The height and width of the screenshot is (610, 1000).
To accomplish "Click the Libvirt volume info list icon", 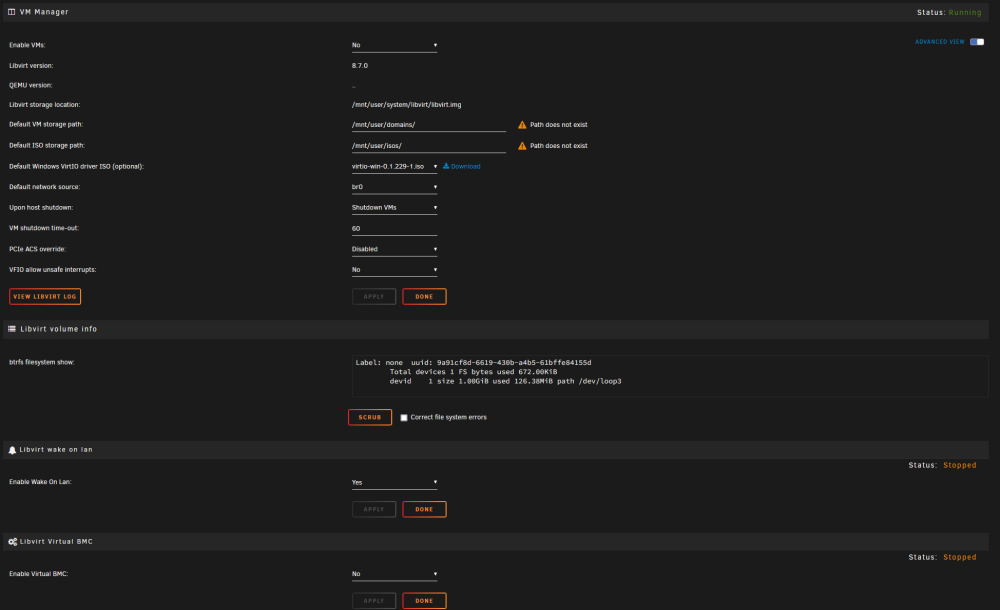I will point(11,329).
